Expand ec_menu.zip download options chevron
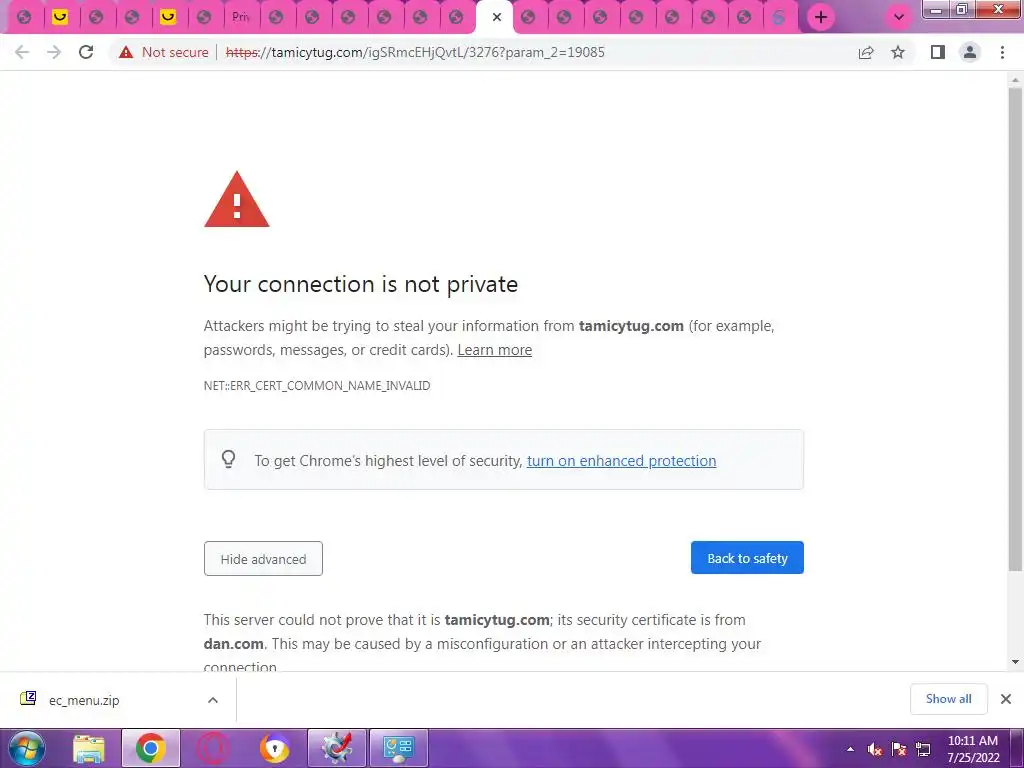This screenshot has height=768, width=1024. (x=213, y=700)
